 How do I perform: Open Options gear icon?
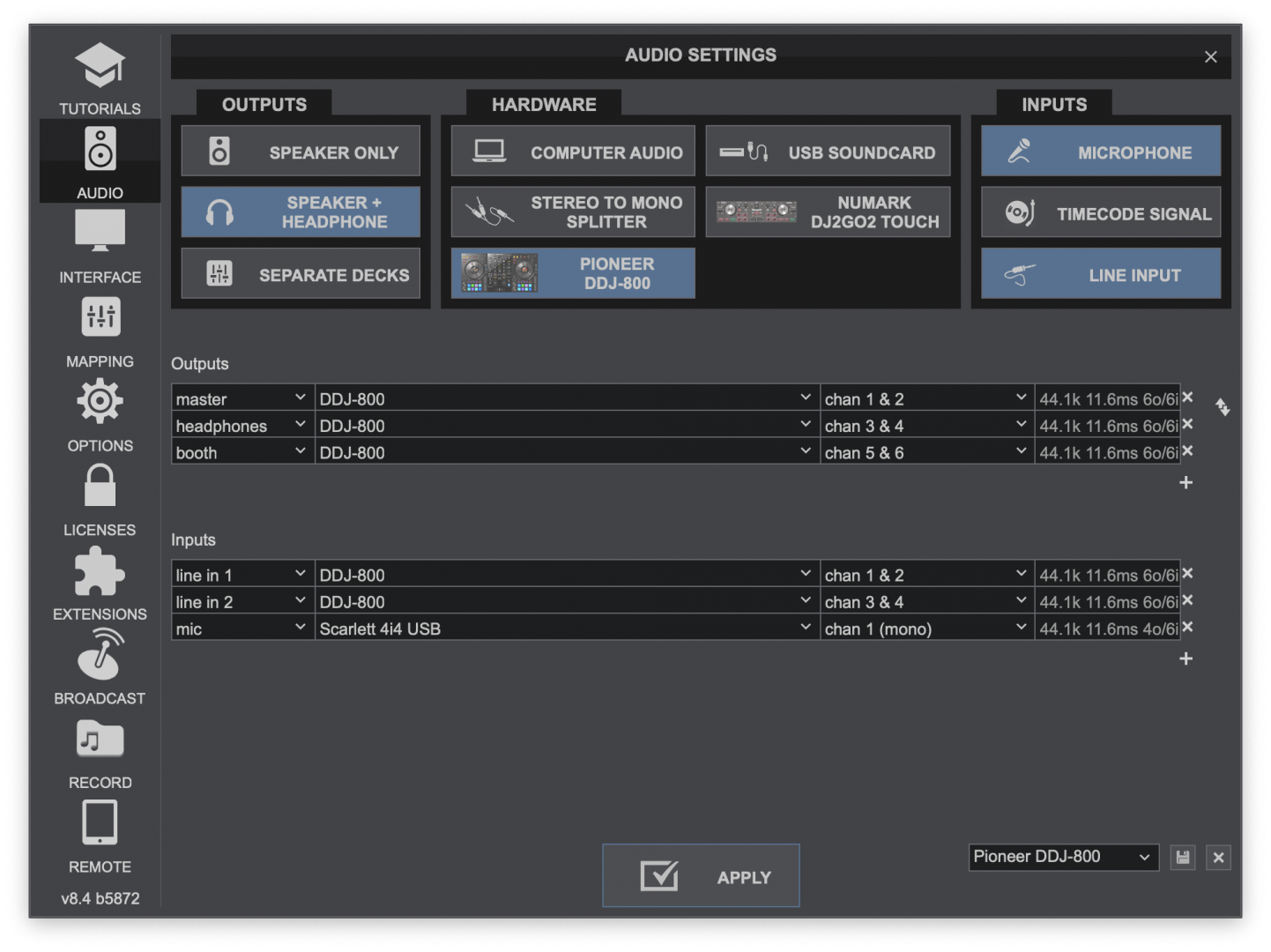100,401
